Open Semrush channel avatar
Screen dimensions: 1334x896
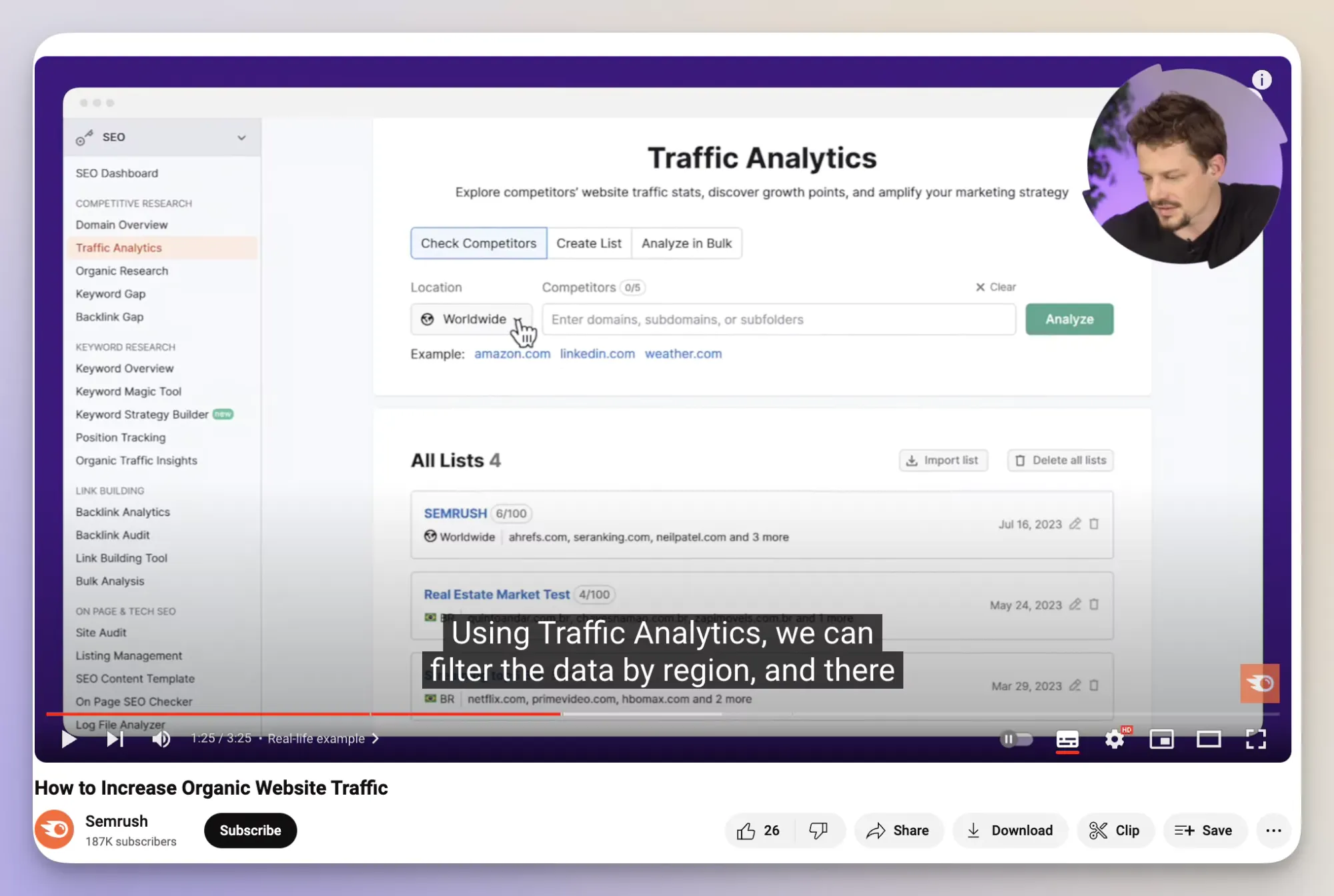coord(54,829)
